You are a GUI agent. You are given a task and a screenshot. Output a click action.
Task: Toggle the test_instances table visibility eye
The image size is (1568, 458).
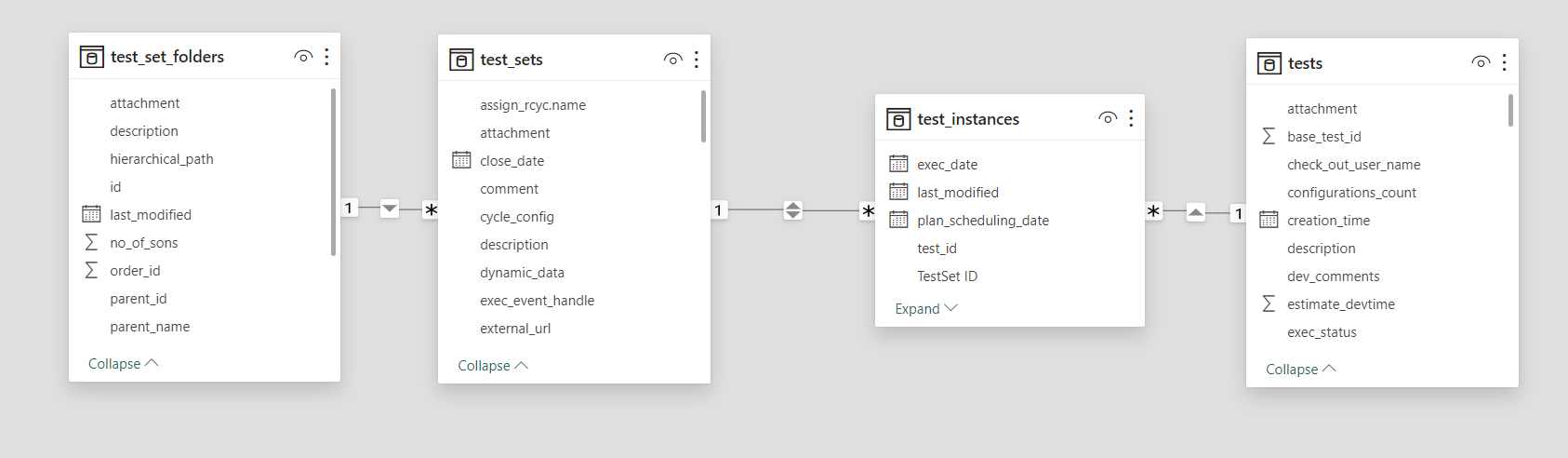coord(1108,118)
